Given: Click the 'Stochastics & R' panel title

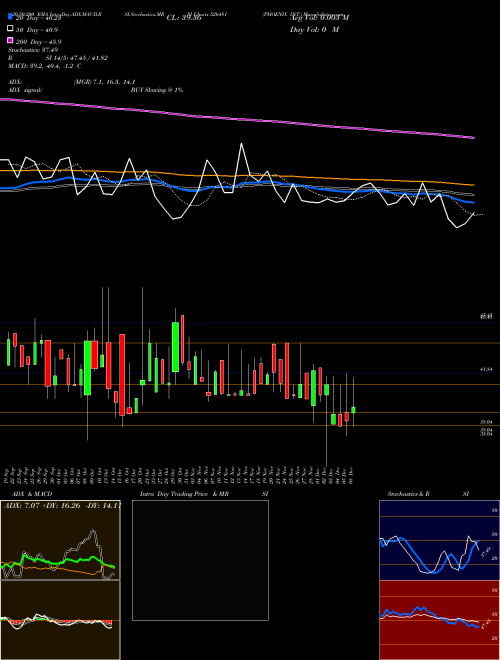Looking at the screenshot, I should (409, 494).
